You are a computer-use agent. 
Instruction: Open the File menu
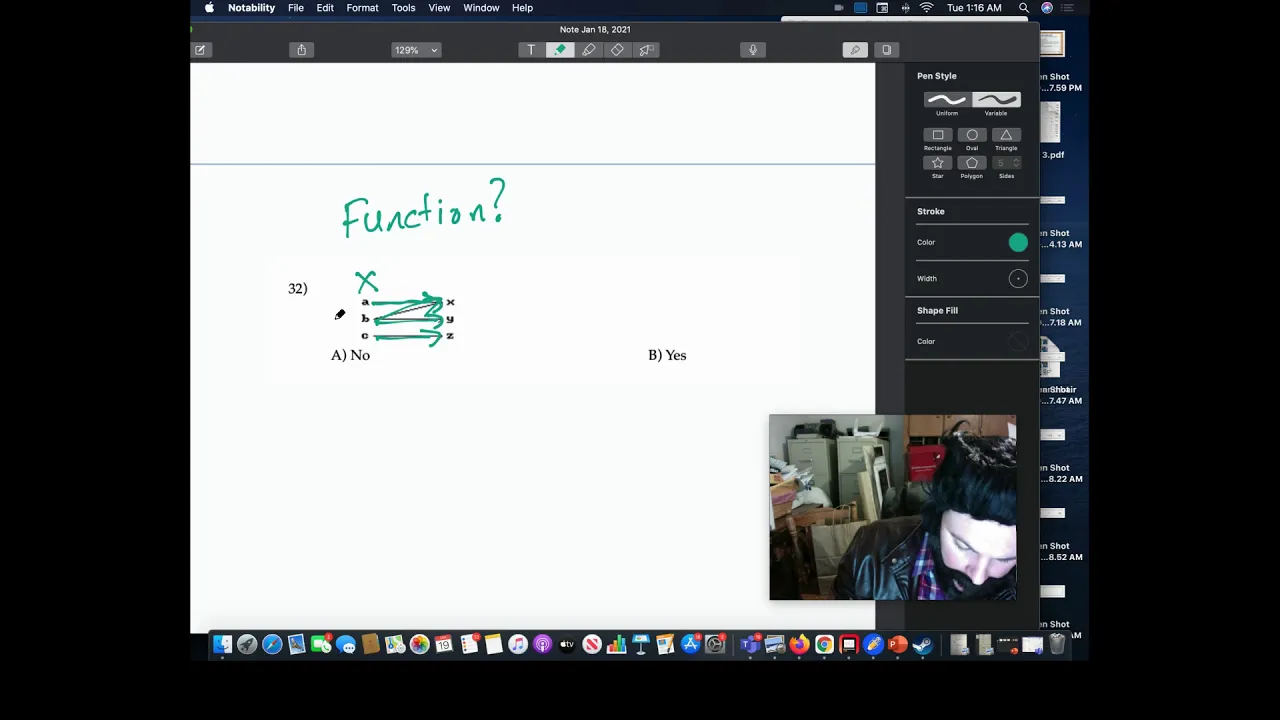click(x=296, y=8)
